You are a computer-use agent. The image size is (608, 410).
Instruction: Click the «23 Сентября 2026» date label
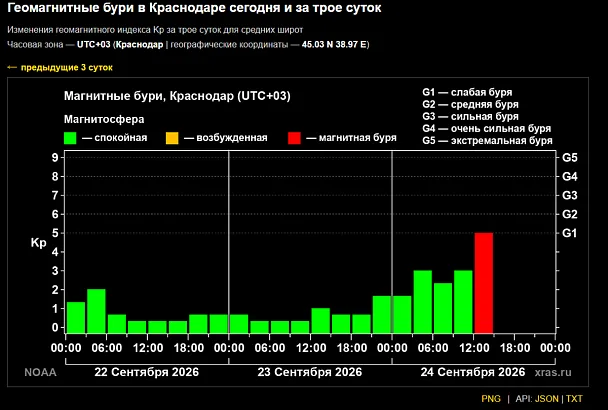click(310, 372)
